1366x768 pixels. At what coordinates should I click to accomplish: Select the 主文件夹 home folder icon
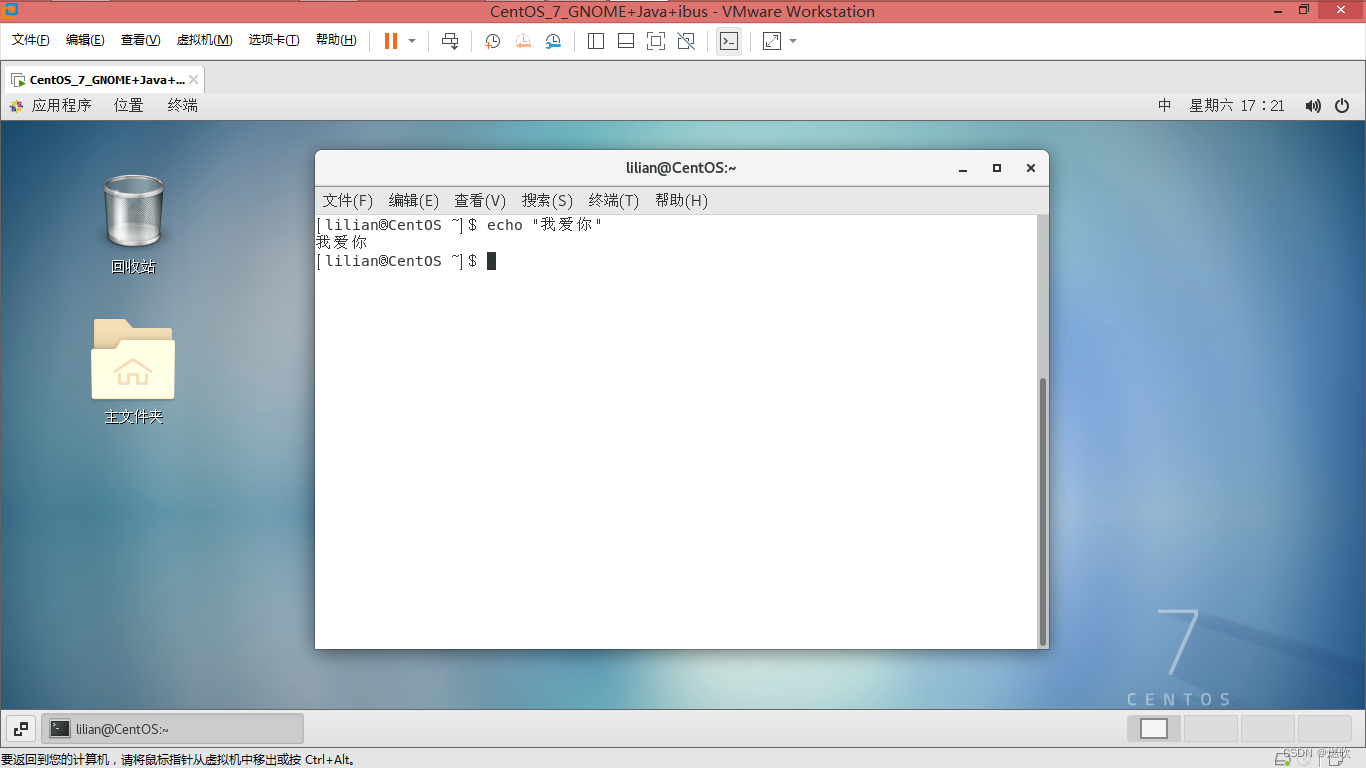[x=133, y=371]
